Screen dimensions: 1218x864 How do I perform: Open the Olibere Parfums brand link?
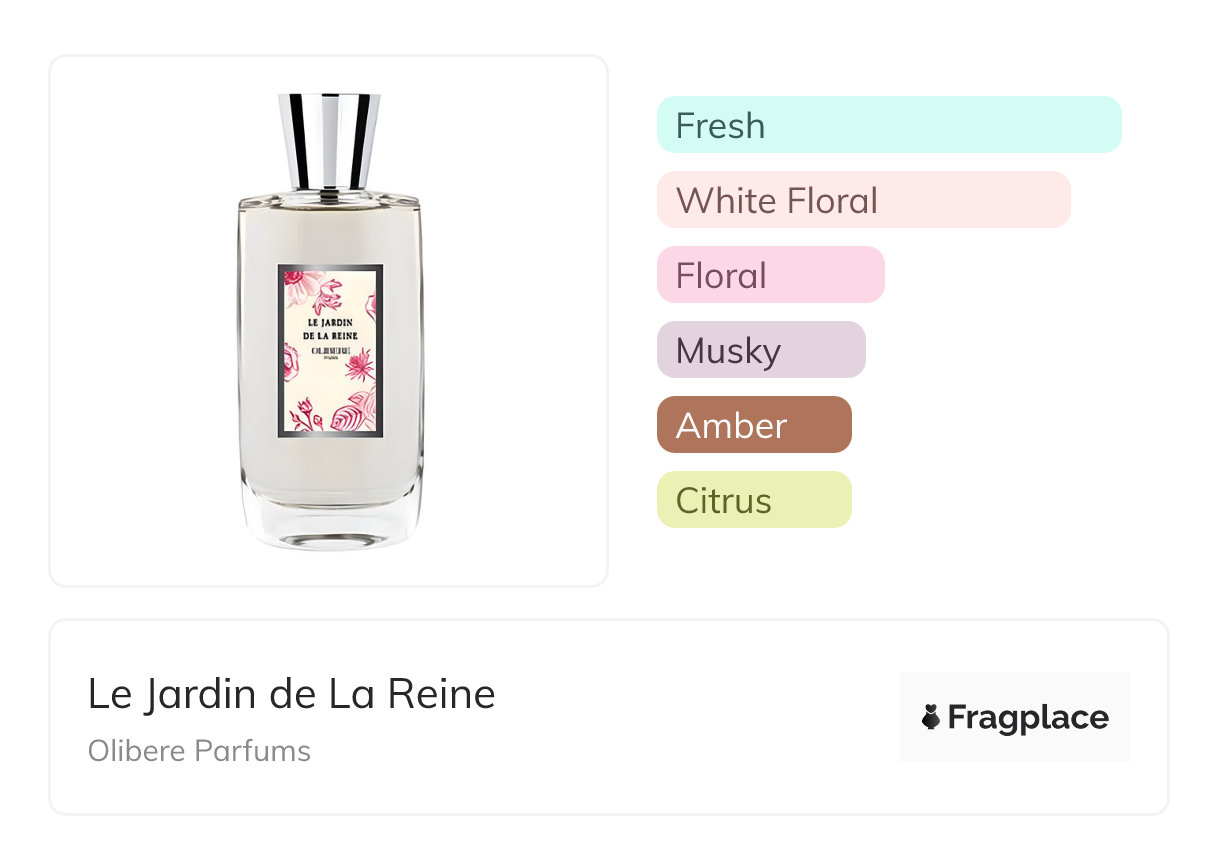199,751
